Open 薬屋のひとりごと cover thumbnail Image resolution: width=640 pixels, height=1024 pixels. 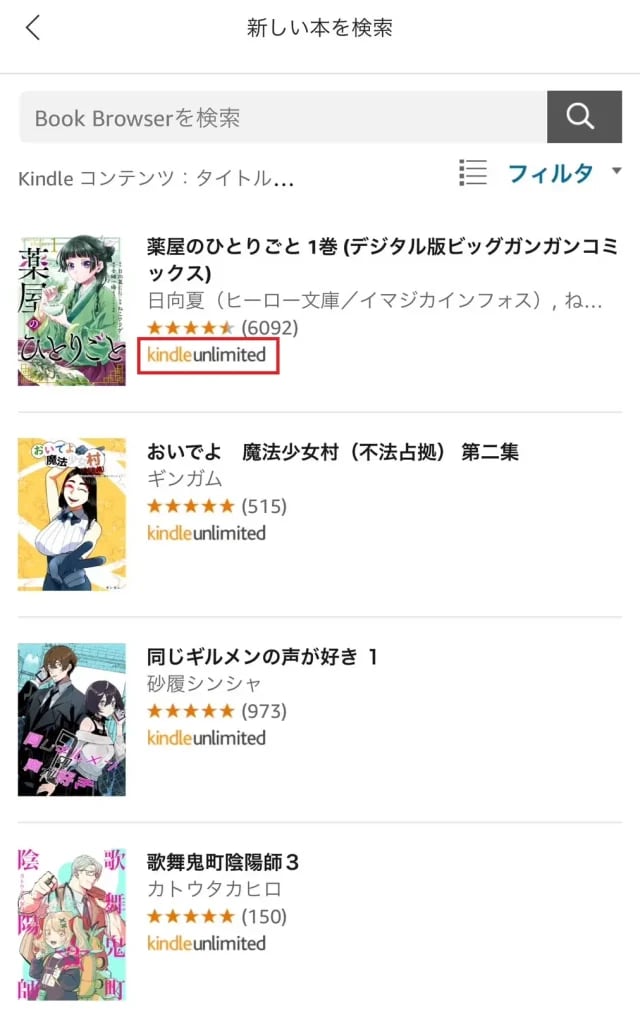click(x=71, y=310)
